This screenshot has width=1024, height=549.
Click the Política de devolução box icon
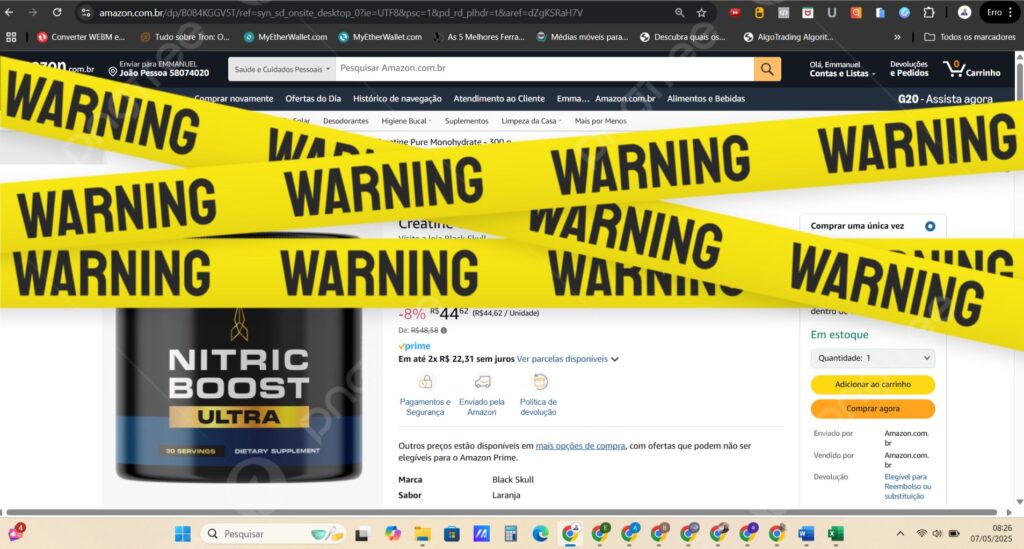point(539,382)
